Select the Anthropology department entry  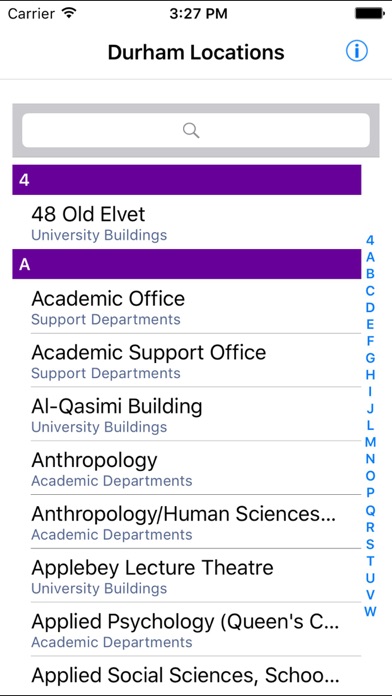coord(187,468)
